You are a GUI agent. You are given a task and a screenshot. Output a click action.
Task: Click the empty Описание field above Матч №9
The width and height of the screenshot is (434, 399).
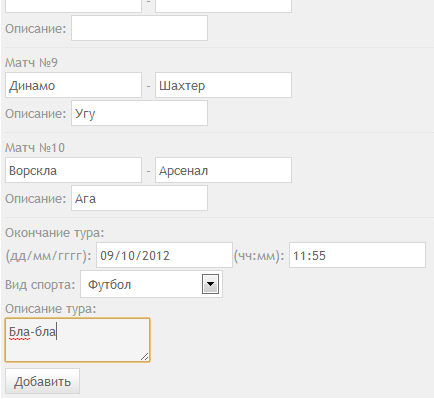pyautogui.click(x=139, y=28)
